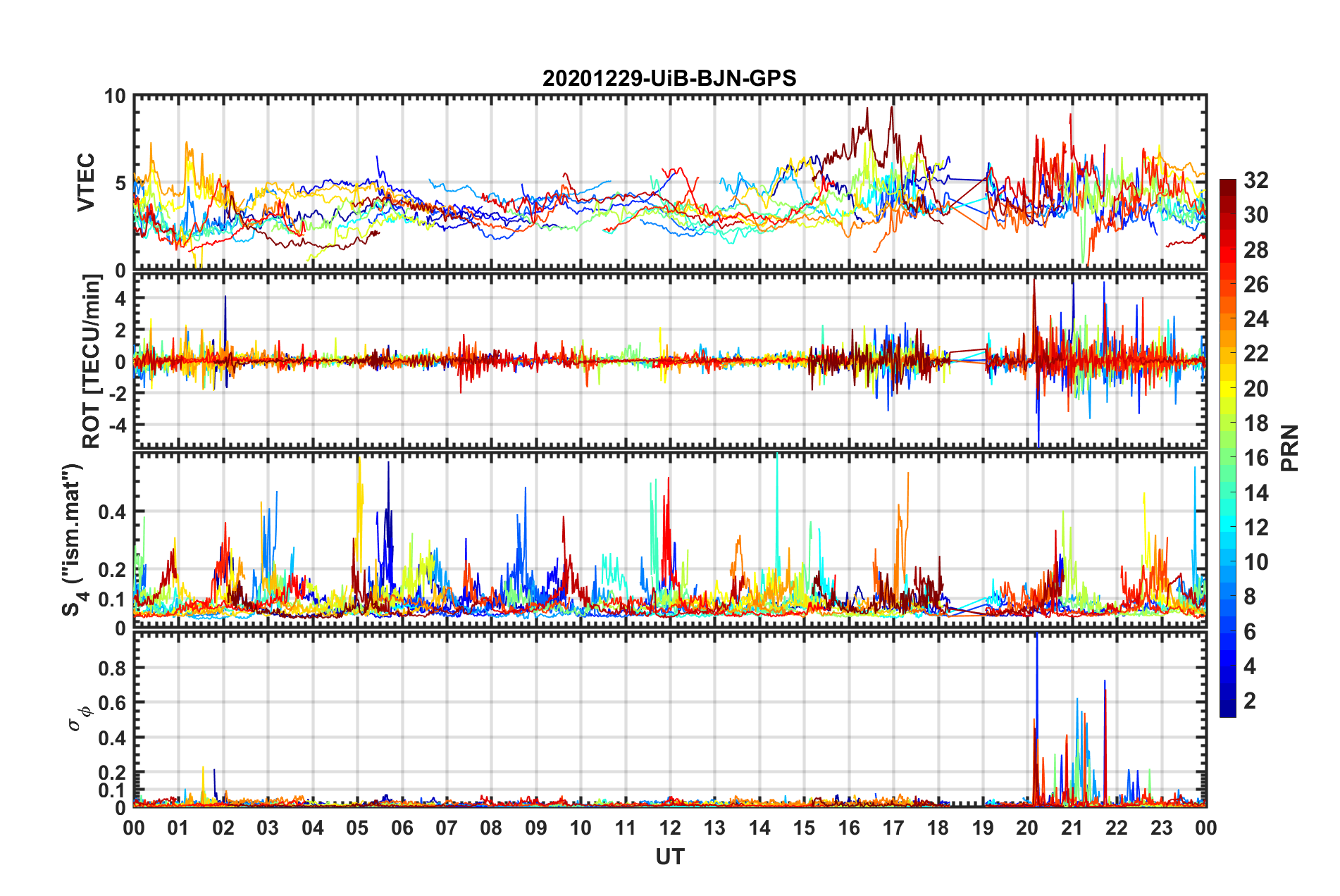Image resolution: width=1340 pixels, height=896 pixels.
Task: Click the PRN colorbar label
Action: coord(1290,448)
